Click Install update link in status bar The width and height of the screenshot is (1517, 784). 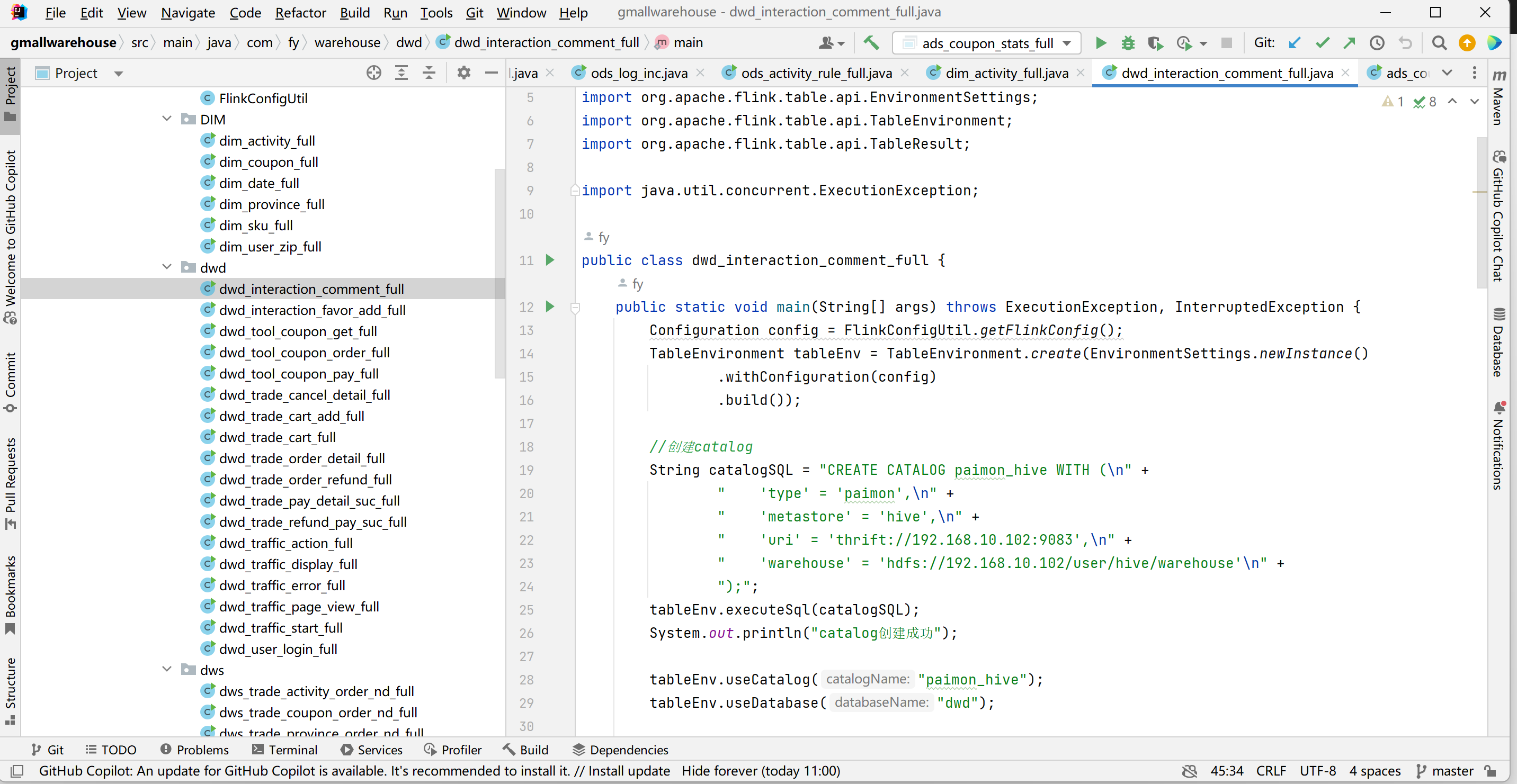[x=629, y=771]
